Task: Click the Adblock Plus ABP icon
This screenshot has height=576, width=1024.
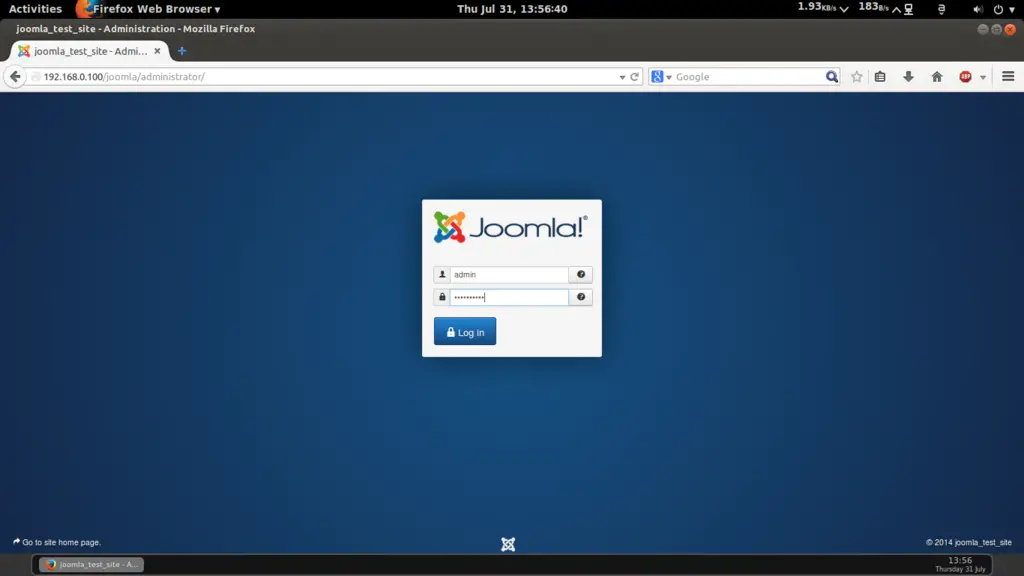Action: tap(965, 76)
